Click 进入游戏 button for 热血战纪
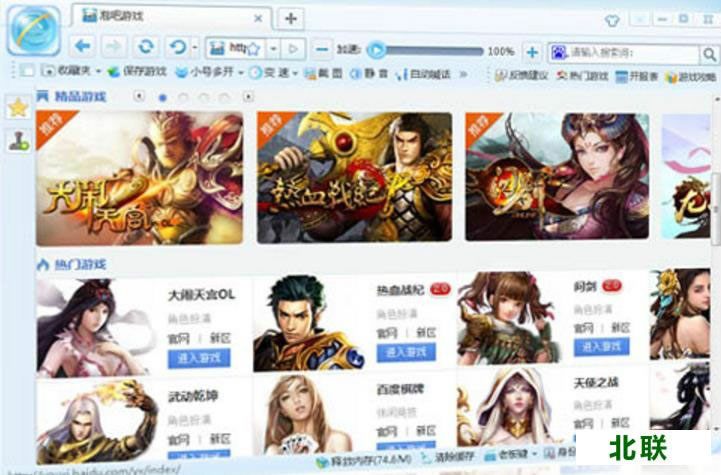 pyautogui.click(x=406, y=352)
